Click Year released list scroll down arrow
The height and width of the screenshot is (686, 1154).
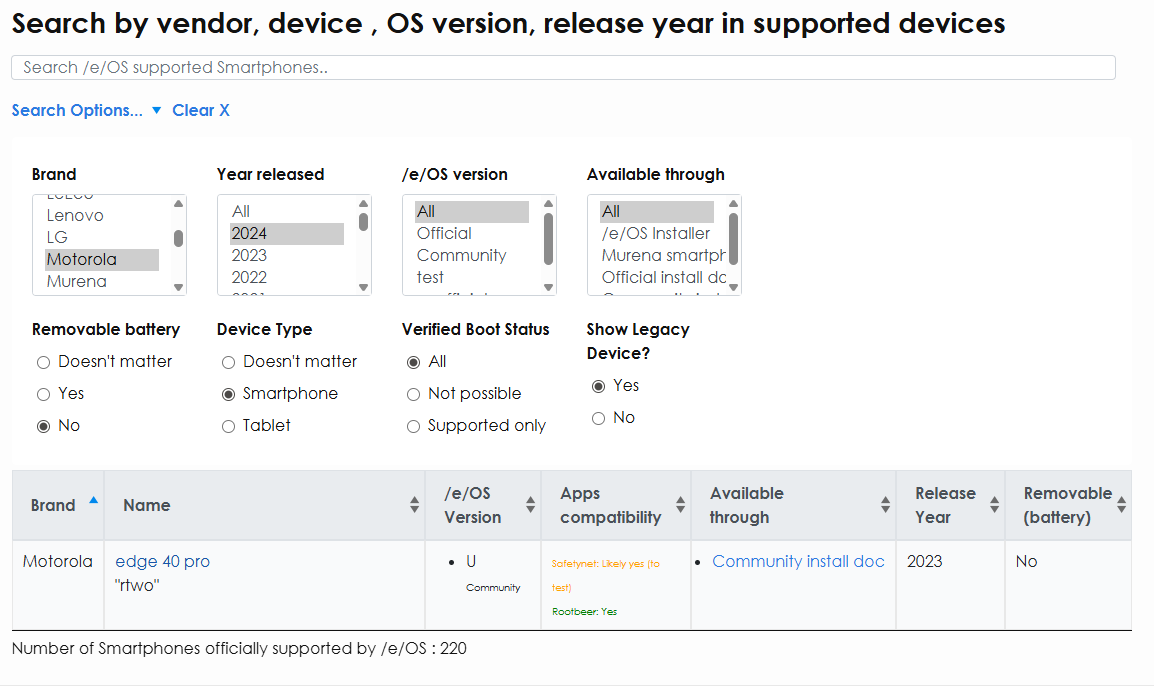pos(364,287)
